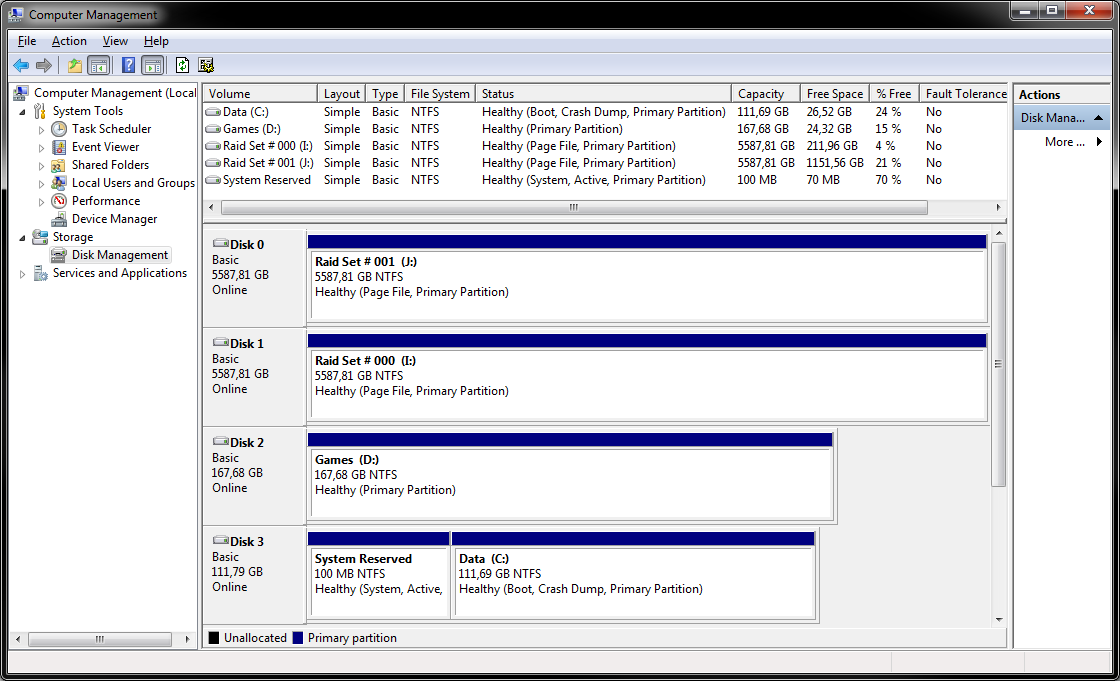Screen dimensions: 1120x681
Task: Open Help using the question mark icon
Action: tap(128, 65)
